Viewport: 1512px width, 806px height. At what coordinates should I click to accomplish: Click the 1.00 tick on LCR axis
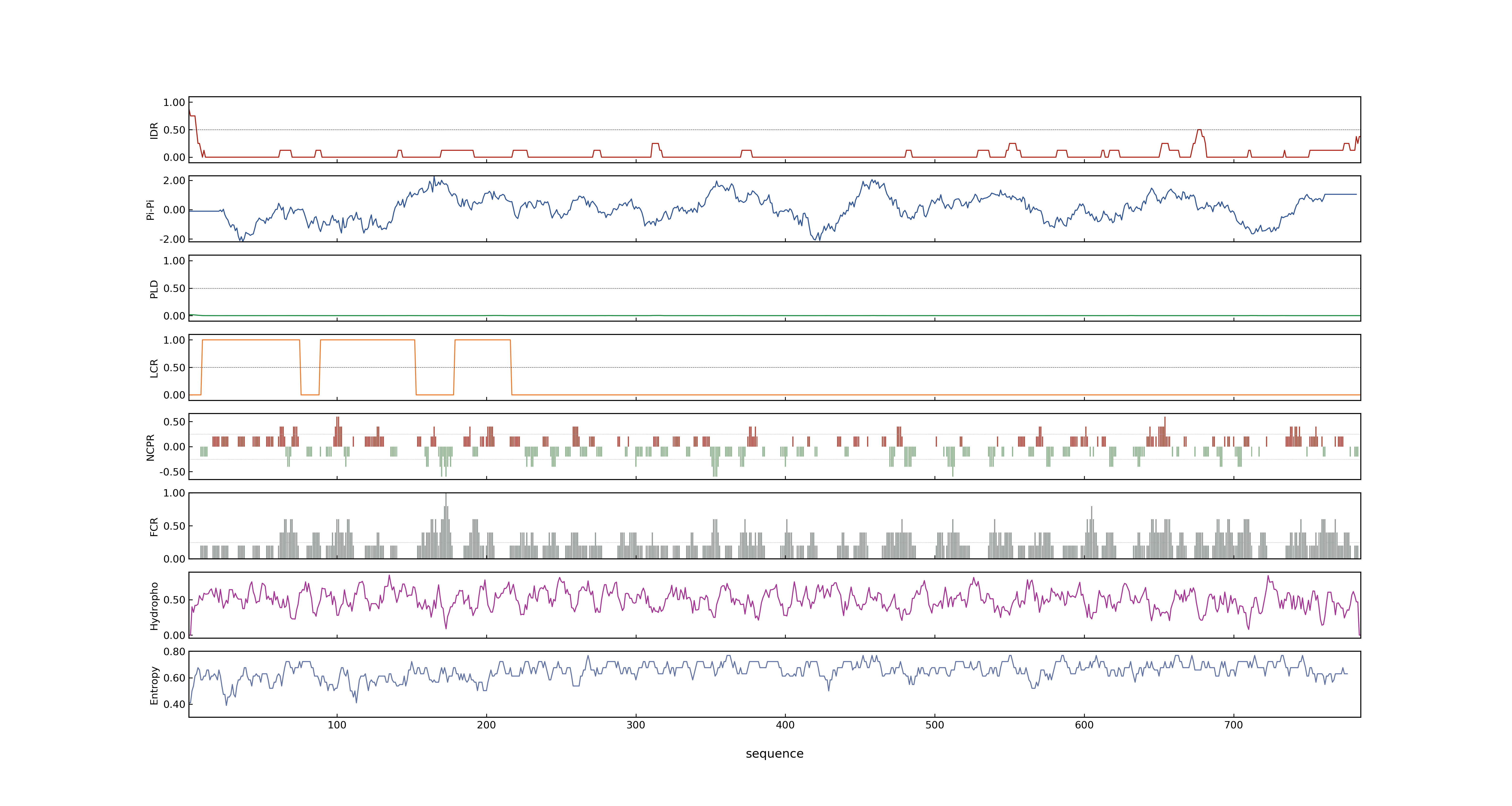(174, 340)
